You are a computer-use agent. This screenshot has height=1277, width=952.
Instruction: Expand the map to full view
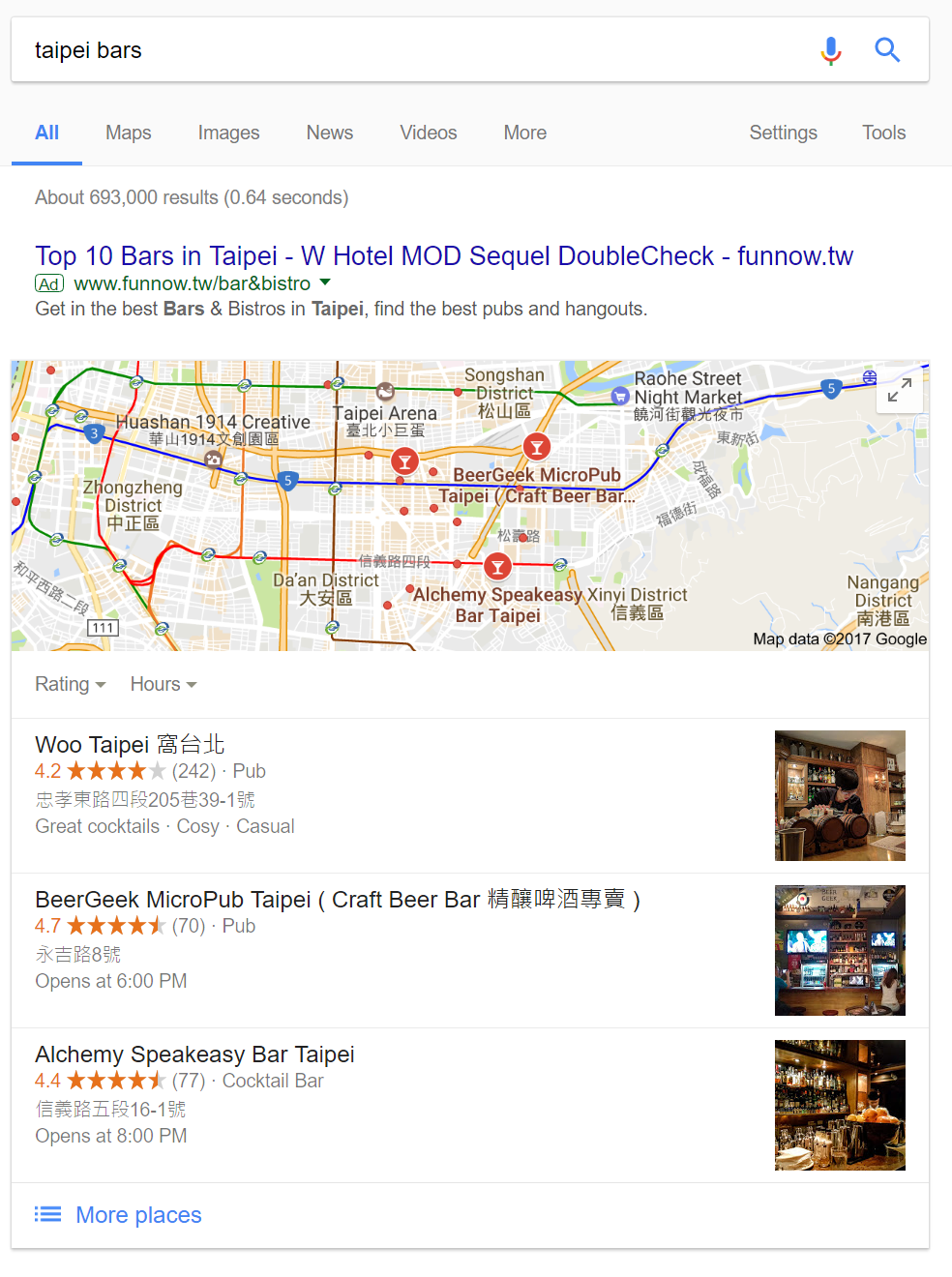pyautogui.click(x=899, y=391)
